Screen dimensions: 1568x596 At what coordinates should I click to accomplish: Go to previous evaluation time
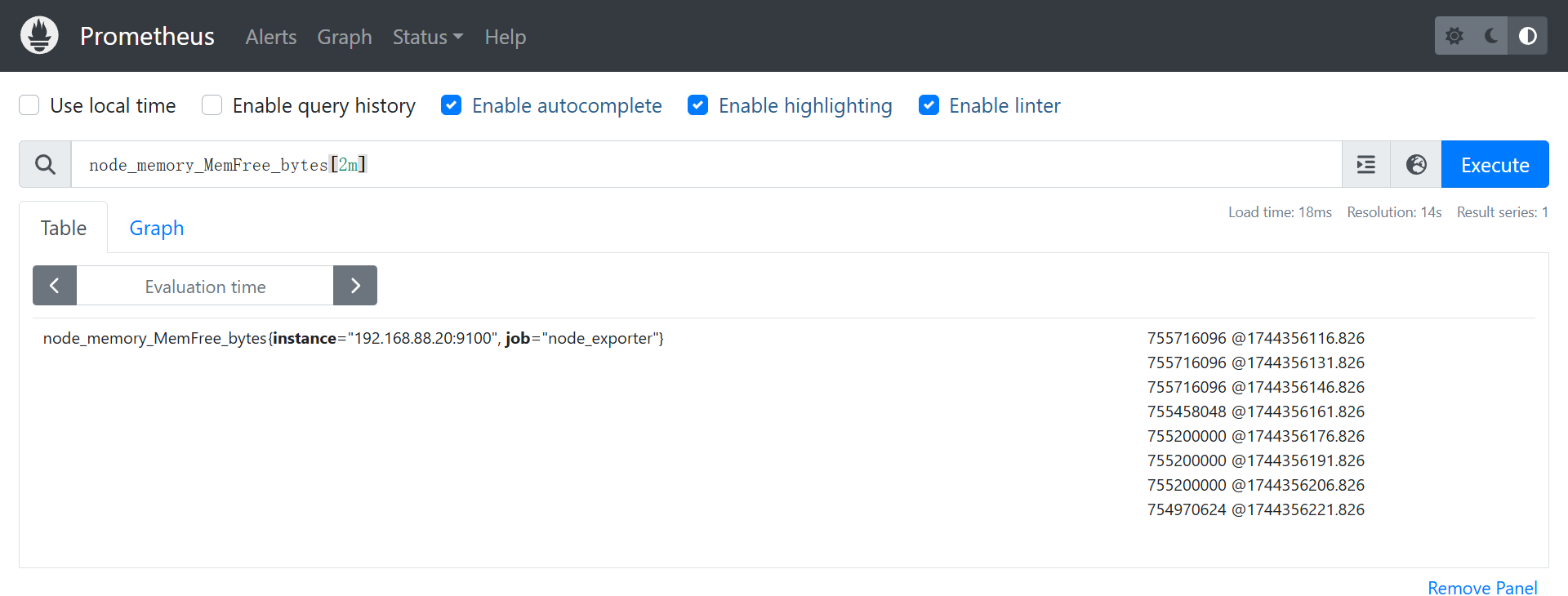[x=55, y=286]
